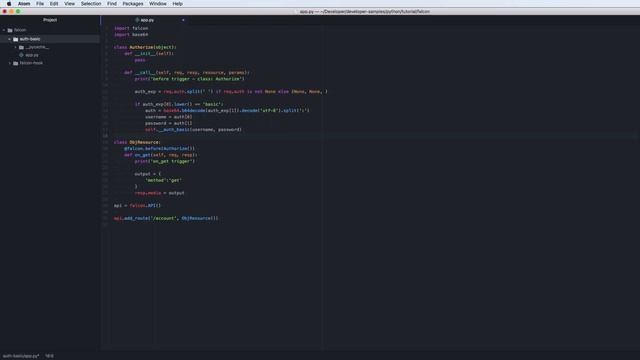Viewport: 640px width, 360px height.
Task: Collapse the auth-basic folder
Action: click(x=9, y=39)
